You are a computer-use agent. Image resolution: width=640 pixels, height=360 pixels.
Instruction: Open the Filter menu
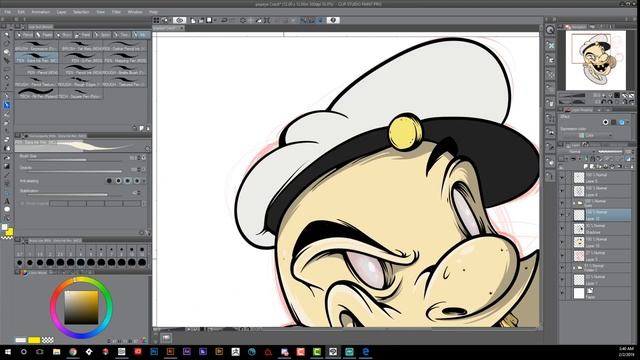pyautogui.click(x=116, y=12)
